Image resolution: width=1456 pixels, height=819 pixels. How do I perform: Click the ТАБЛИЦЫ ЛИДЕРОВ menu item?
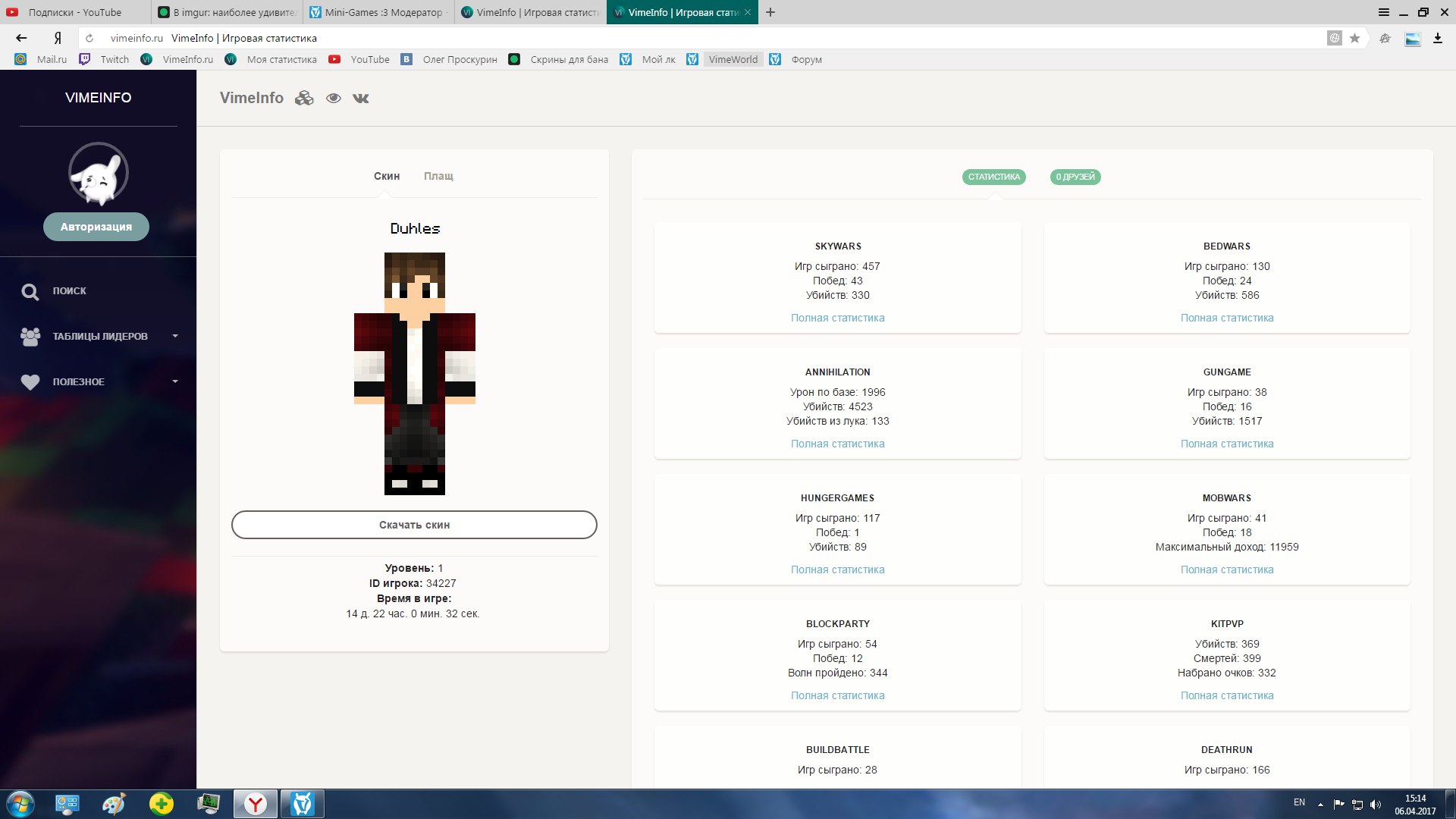coord(100,337)
